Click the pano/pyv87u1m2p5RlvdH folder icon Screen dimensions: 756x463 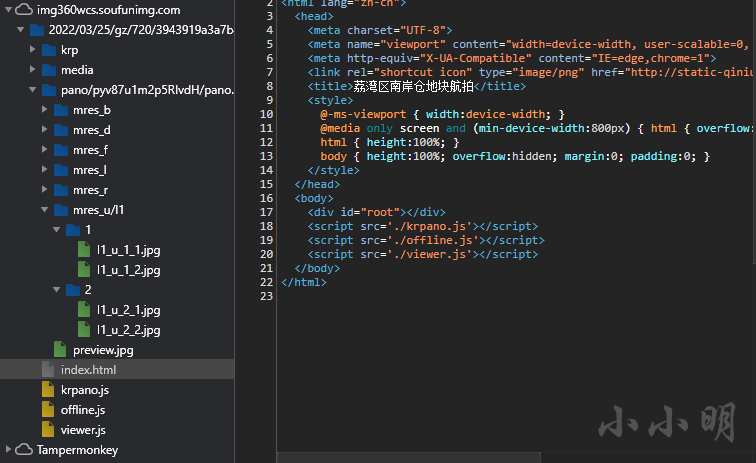49,90
